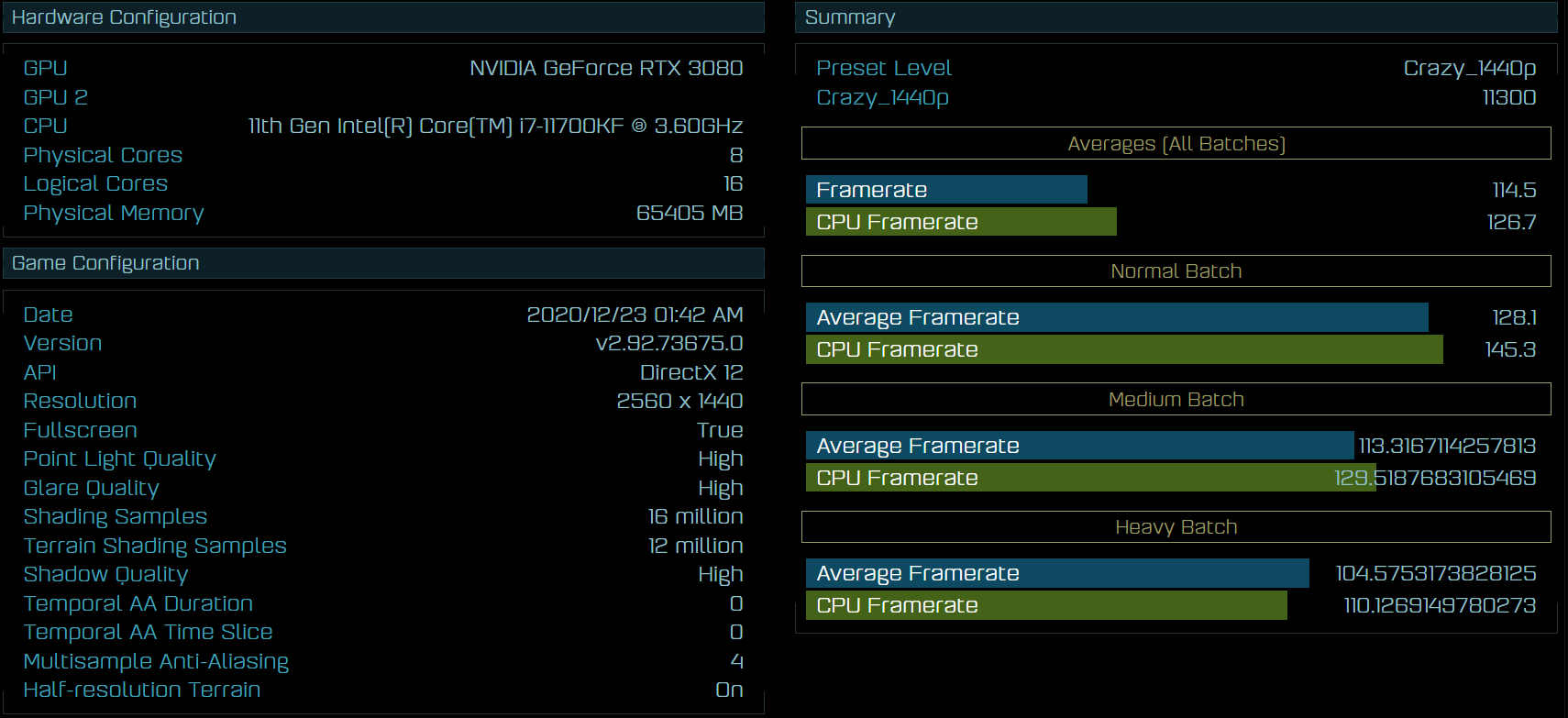Click the Half-resolution Terrain On value
This screenshot has height=718, width=1568.
(729, 690)
